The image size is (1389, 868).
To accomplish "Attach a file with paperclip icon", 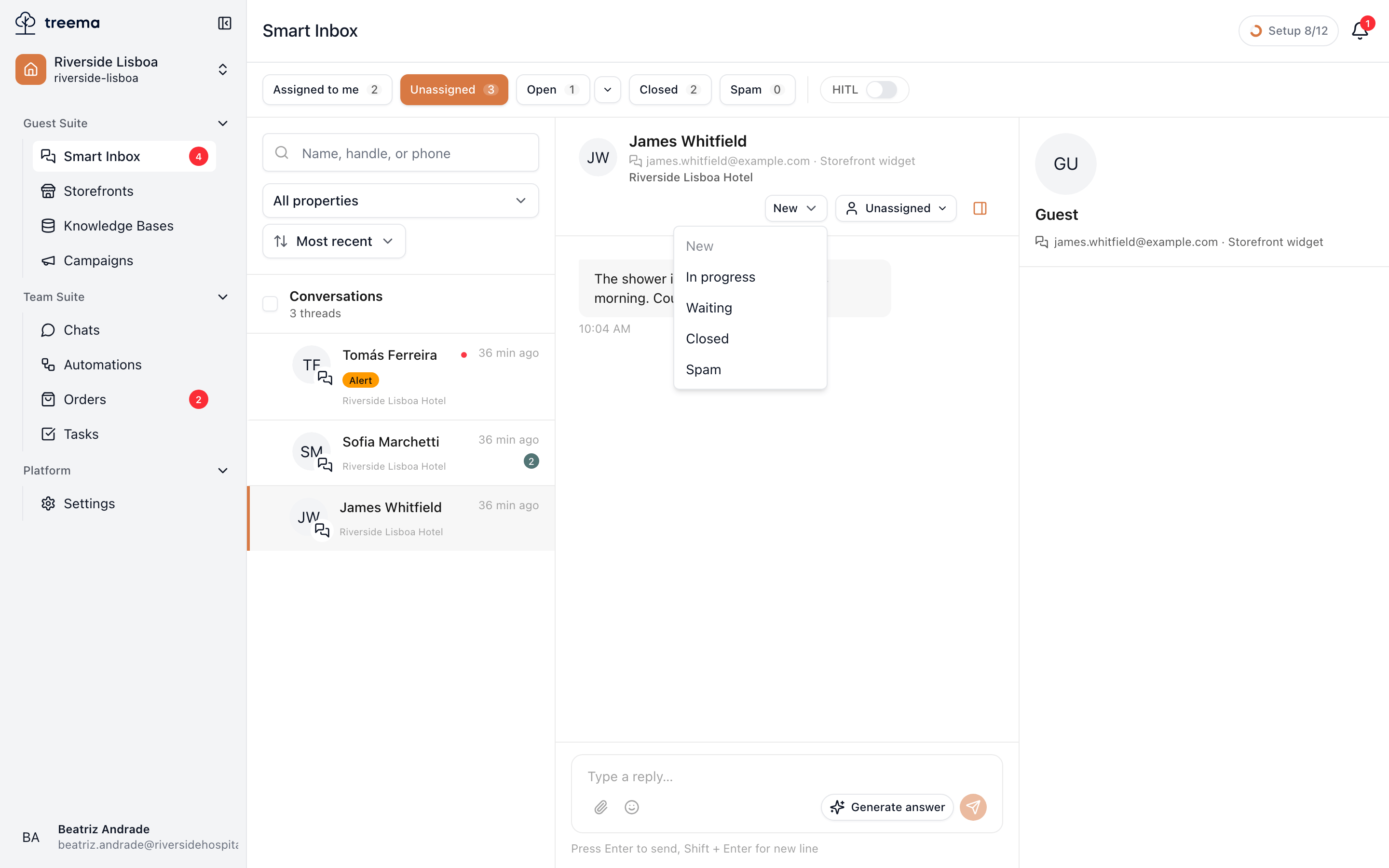I will [600, 807].
